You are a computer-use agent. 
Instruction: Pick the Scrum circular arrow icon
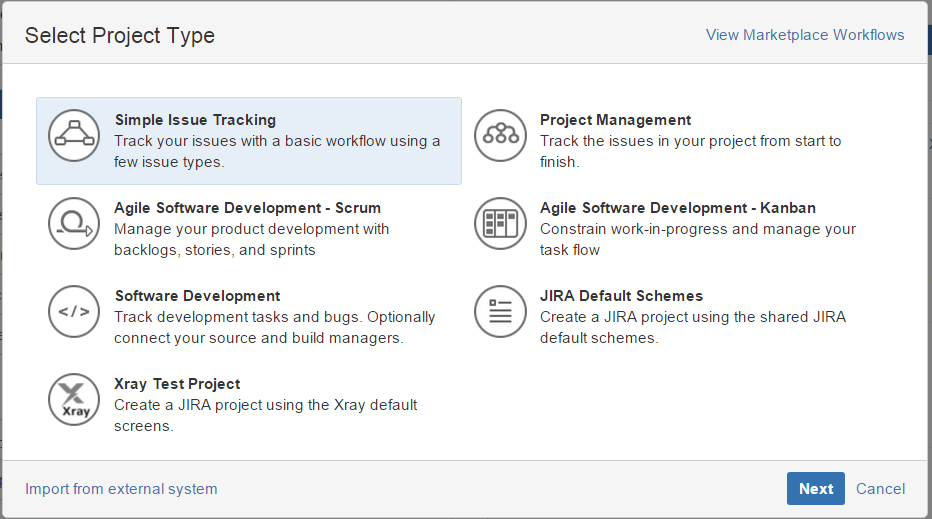[x=74, y=224]
